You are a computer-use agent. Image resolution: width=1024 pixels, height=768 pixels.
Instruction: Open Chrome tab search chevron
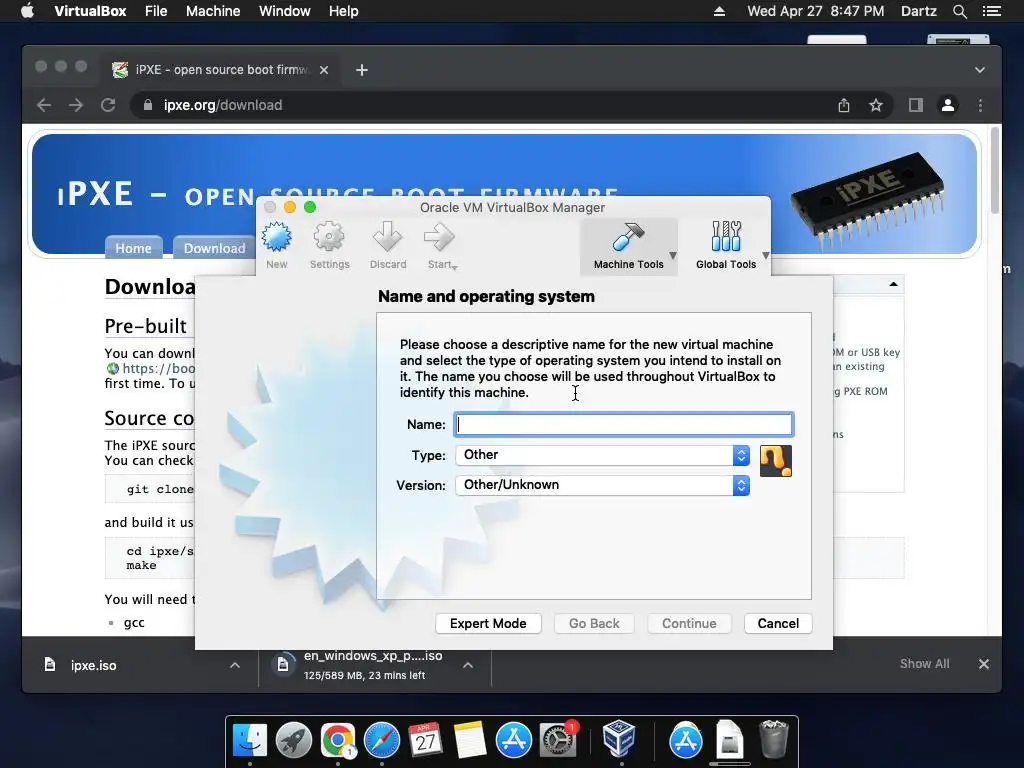(980, 70)
